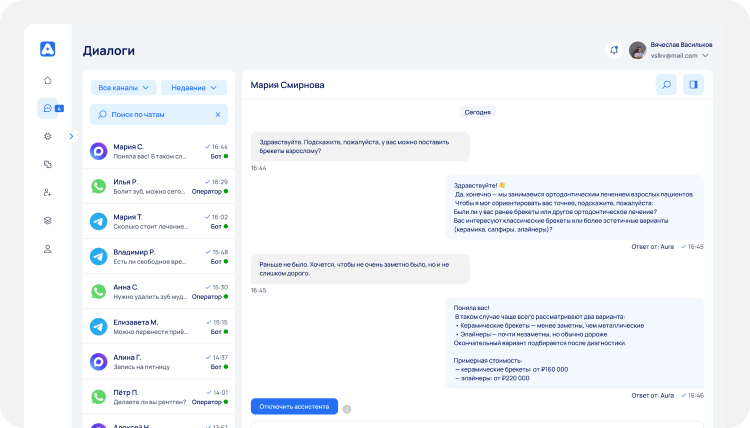Expand the sidebar with the arrow toggle

(x=71, y=136)
